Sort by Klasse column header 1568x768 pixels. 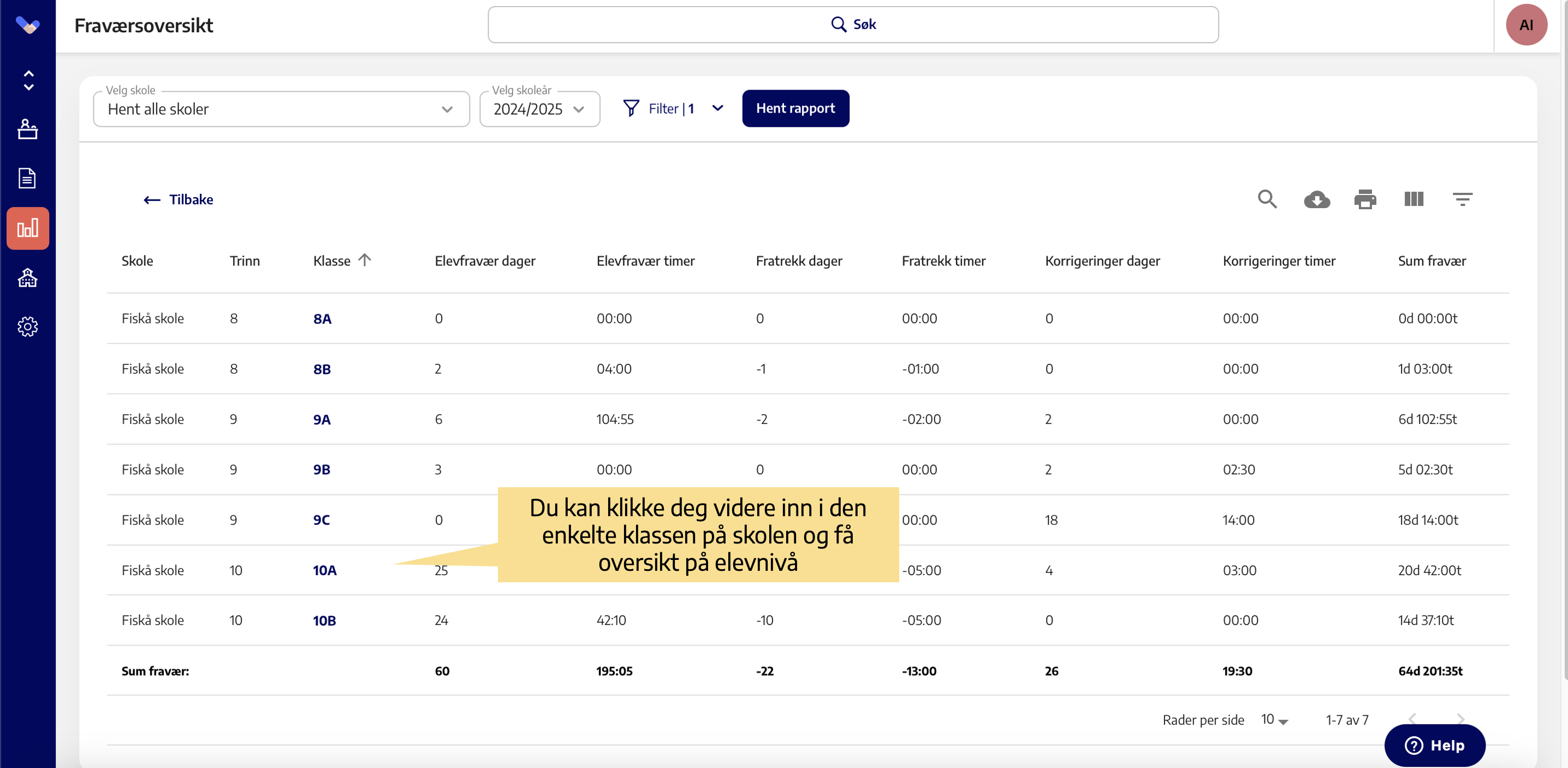pyautogui.click(x=332, y=261)
